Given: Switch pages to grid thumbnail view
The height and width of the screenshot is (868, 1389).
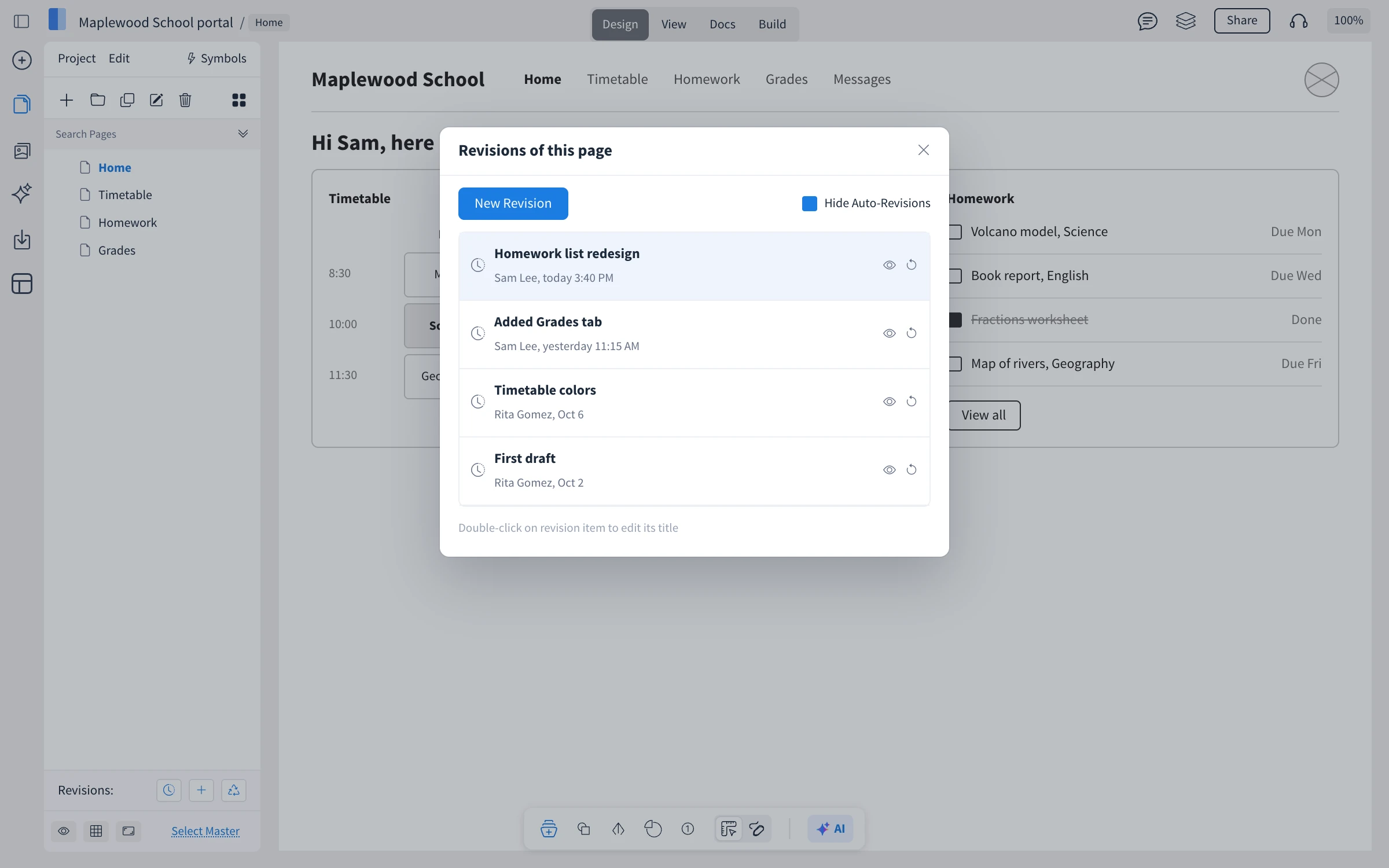Looking at the screenshot, I should 239,100.
